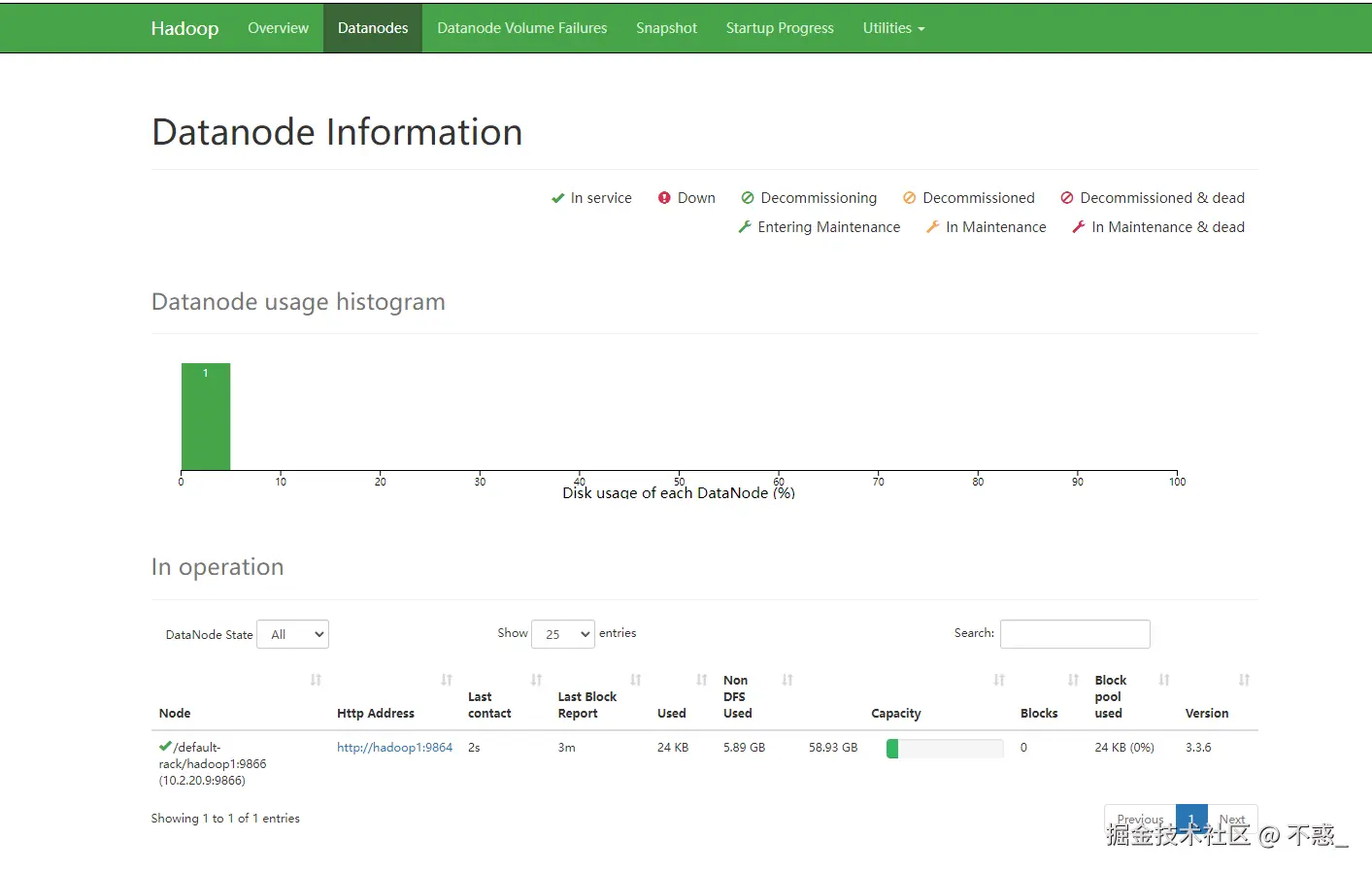Click the histogram axis tick label 10
This screenshot has width=1372, height=872.
[281, 482]
